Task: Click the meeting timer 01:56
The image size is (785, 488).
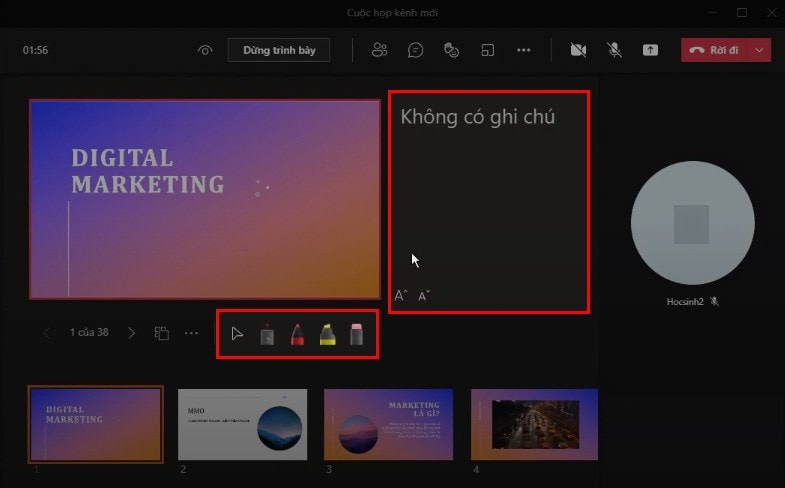Action: [x=35, y=50]
